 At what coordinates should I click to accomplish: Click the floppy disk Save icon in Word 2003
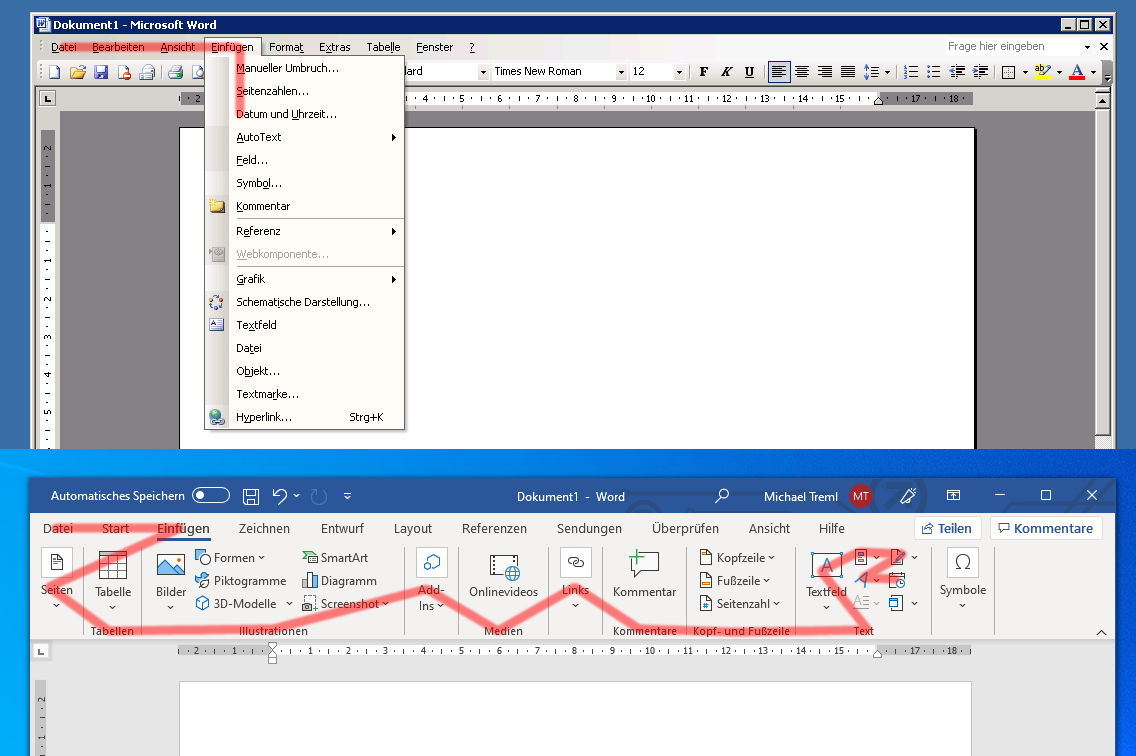click(101, 72)
